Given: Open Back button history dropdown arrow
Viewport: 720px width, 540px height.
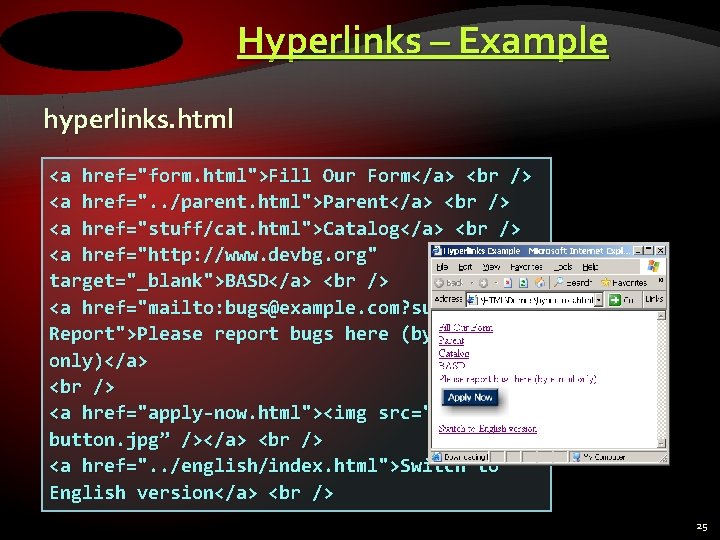Looking at the screenshot, I should click(472, 283).
